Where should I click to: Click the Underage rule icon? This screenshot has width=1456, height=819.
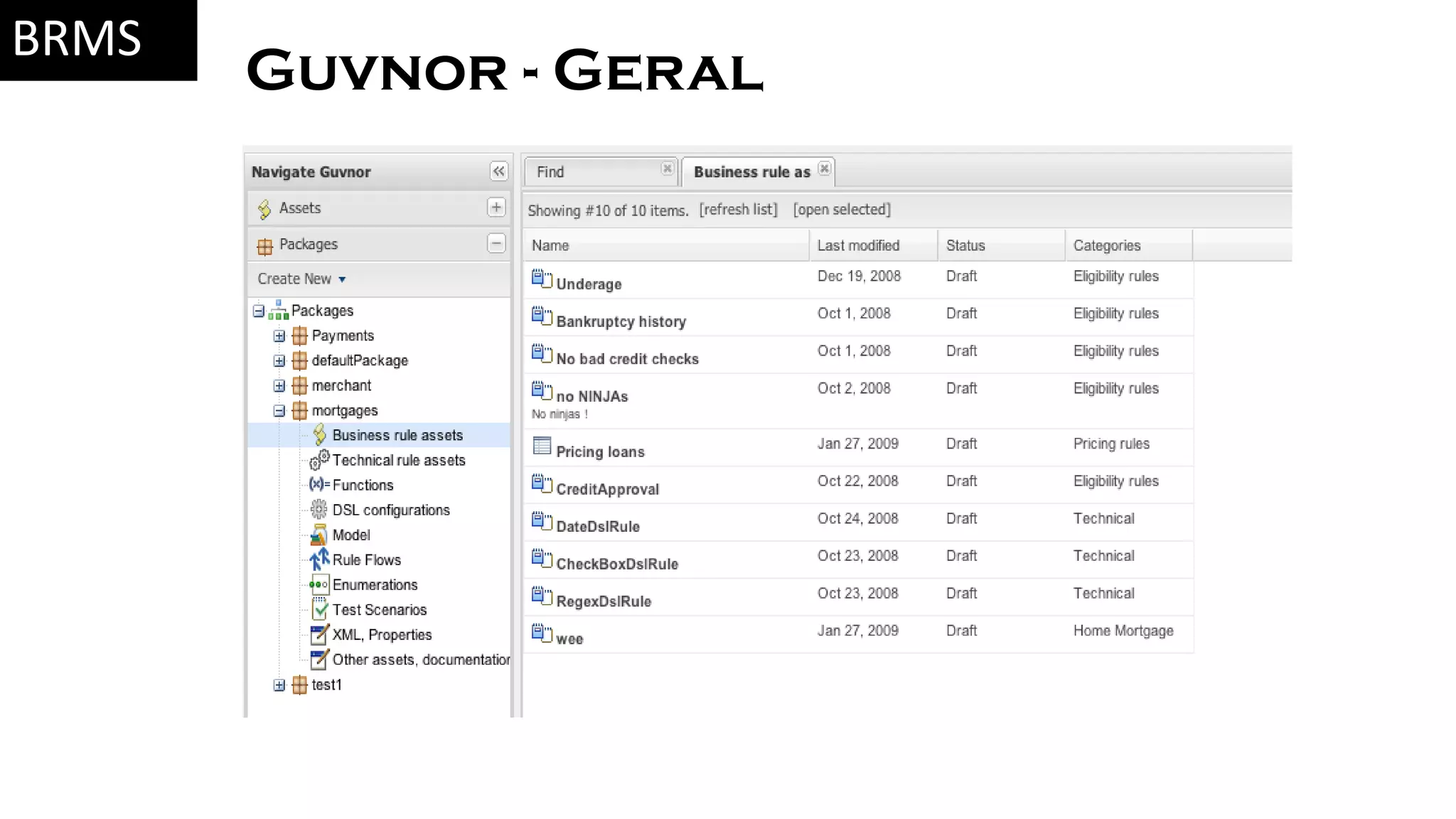coord(542,278)
